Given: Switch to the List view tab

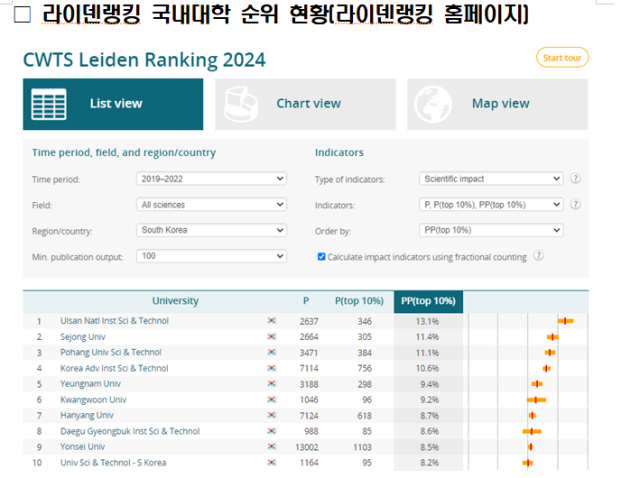Looking at the screenshot, I should [x=113, y=104].
